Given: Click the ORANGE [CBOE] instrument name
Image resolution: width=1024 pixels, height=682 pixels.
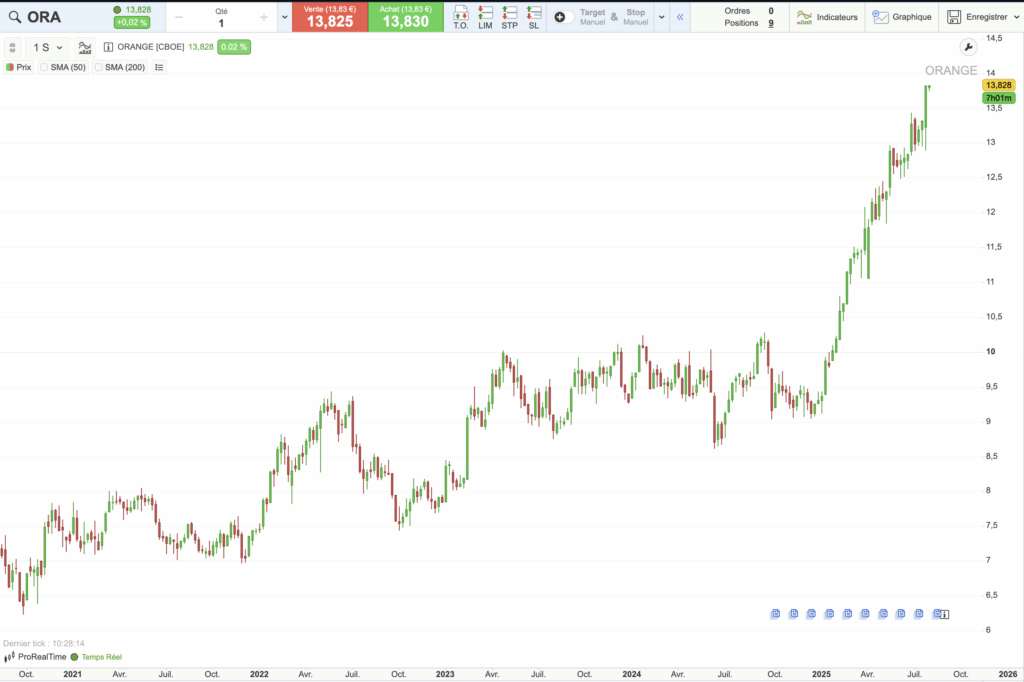Looking at the screenshot, I should pos(150,47).
